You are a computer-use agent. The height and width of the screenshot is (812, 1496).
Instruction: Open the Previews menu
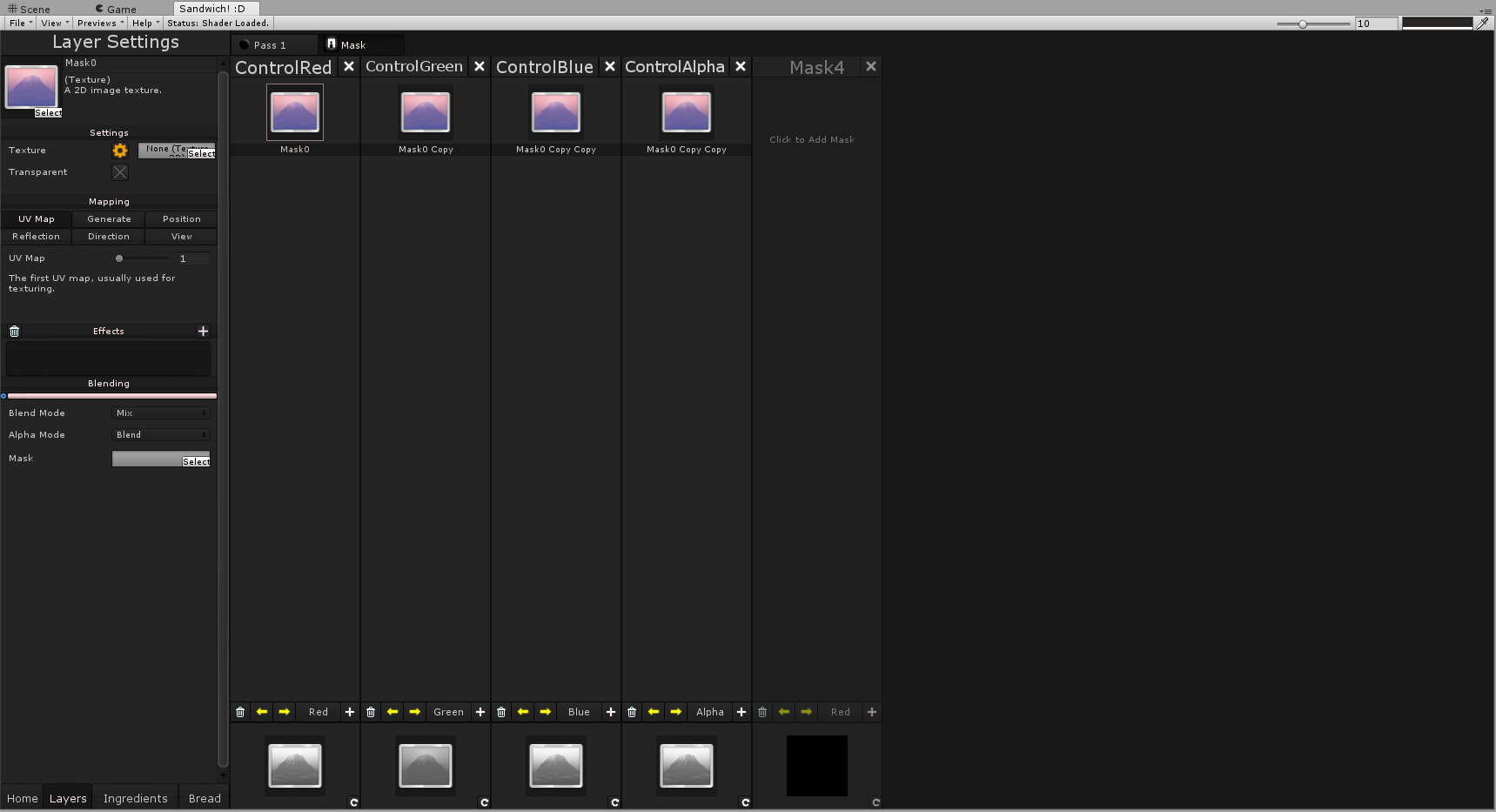coord(100,23)
